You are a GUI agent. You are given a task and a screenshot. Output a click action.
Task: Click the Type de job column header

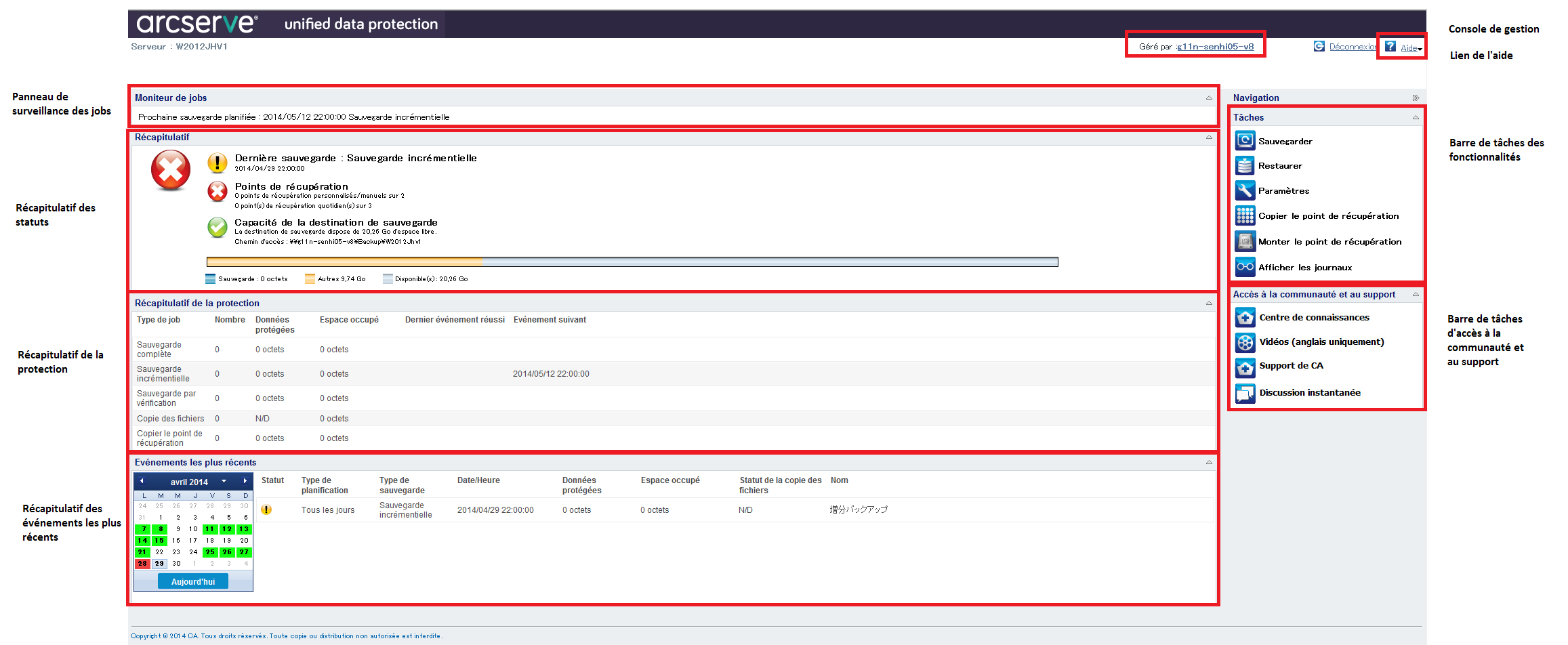(159, 320)
